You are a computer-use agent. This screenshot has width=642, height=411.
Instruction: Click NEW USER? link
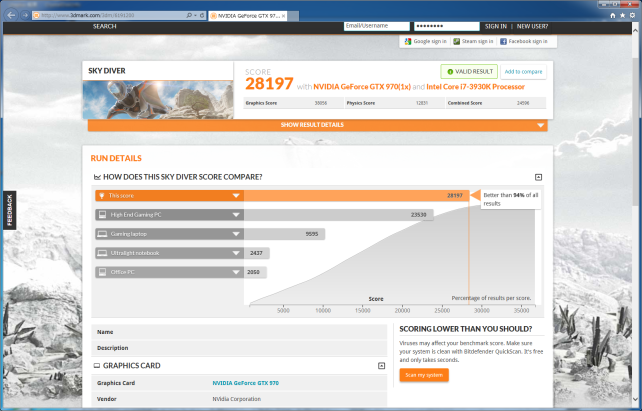pyautogui.click(x=532, y=26)
